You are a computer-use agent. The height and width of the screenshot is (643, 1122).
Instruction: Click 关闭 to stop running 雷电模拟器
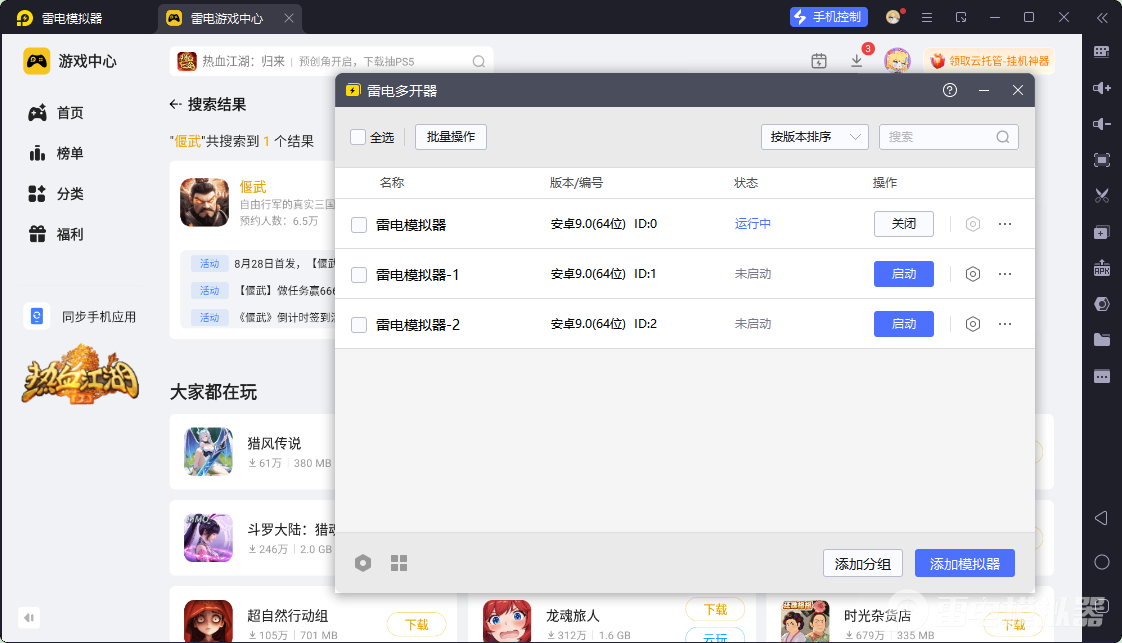[903, 224]
